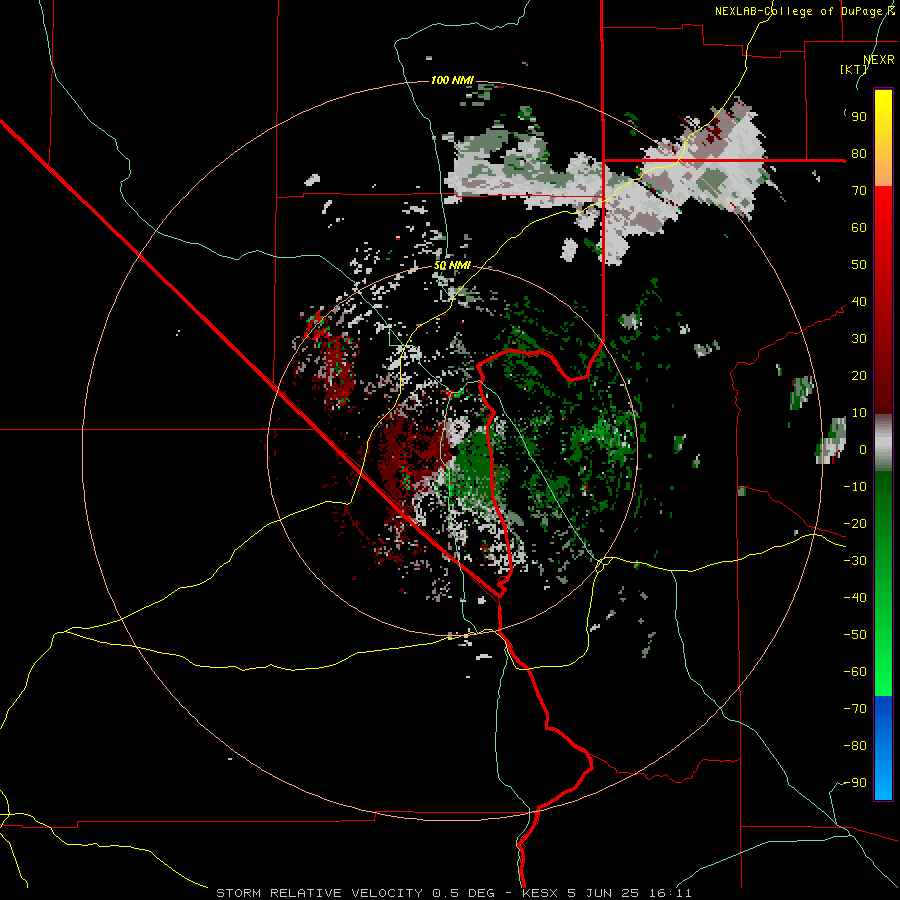The width and height of the screenshot is (900, 900).
Task: Select the "20" value on the velocity scale
Action: pos(859,376)
